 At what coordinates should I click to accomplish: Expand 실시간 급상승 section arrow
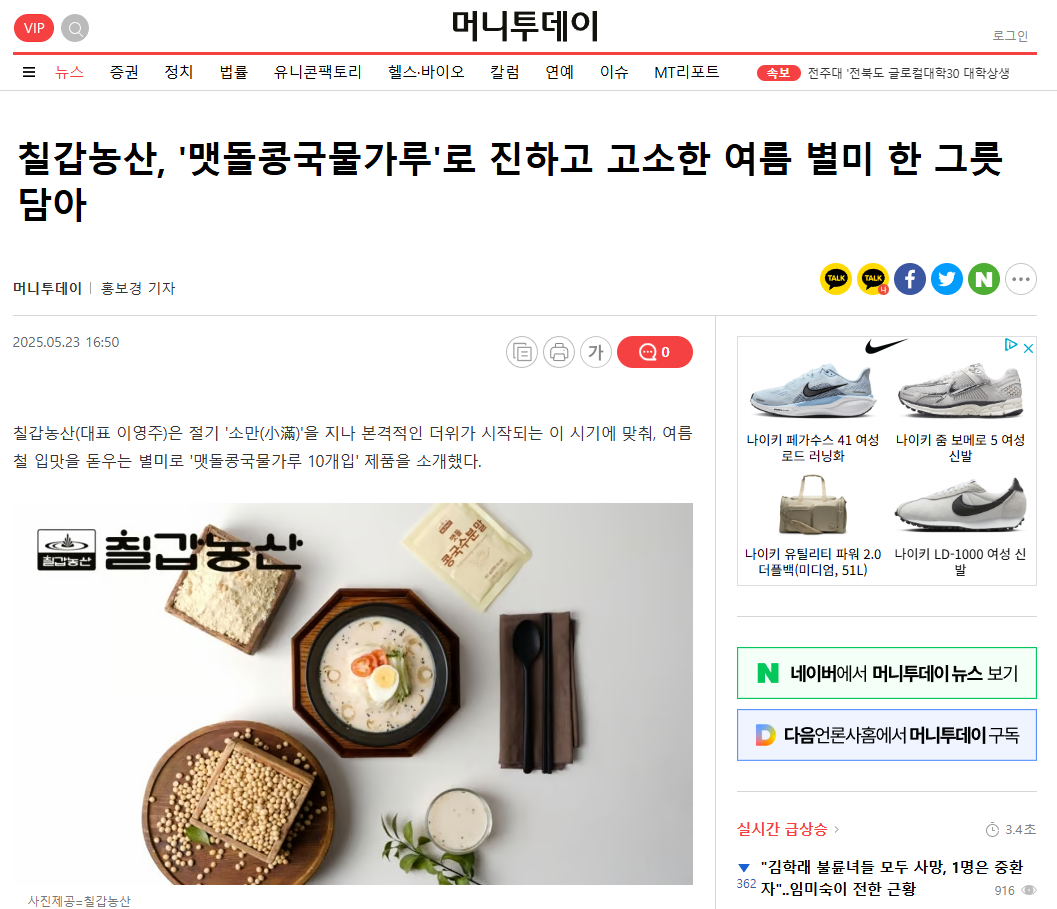(837, 829)
